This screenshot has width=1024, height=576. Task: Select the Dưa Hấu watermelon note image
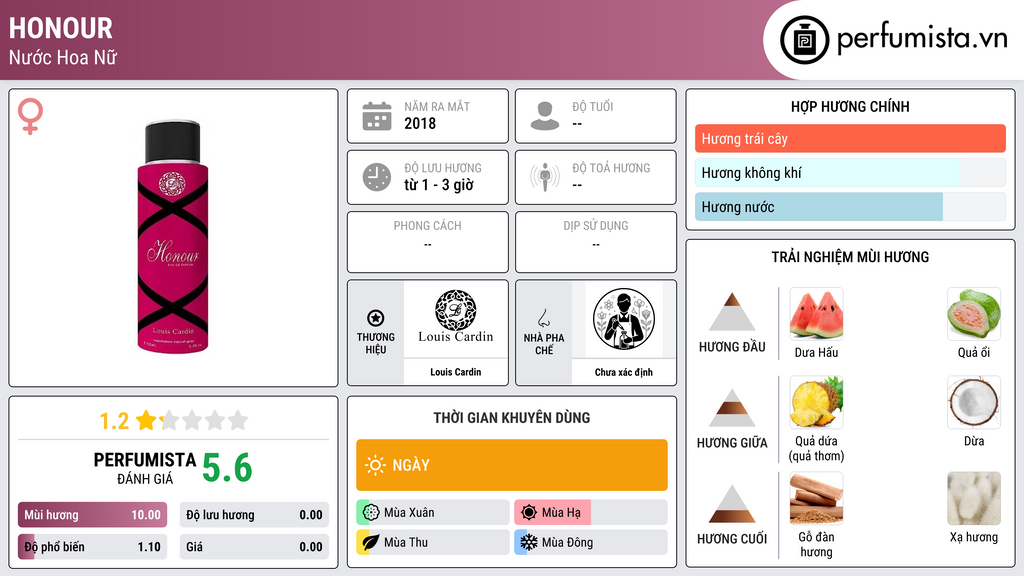coord(816,314)
